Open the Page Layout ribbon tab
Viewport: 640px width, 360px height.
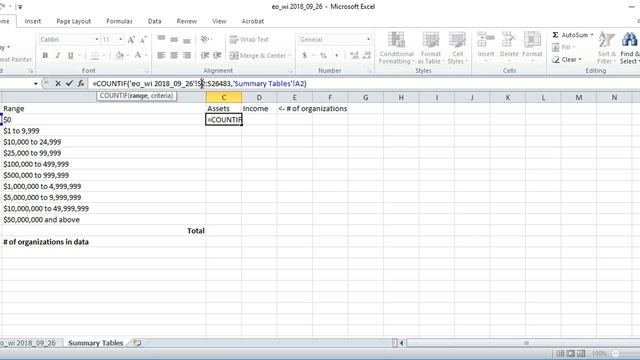[73, 21]
